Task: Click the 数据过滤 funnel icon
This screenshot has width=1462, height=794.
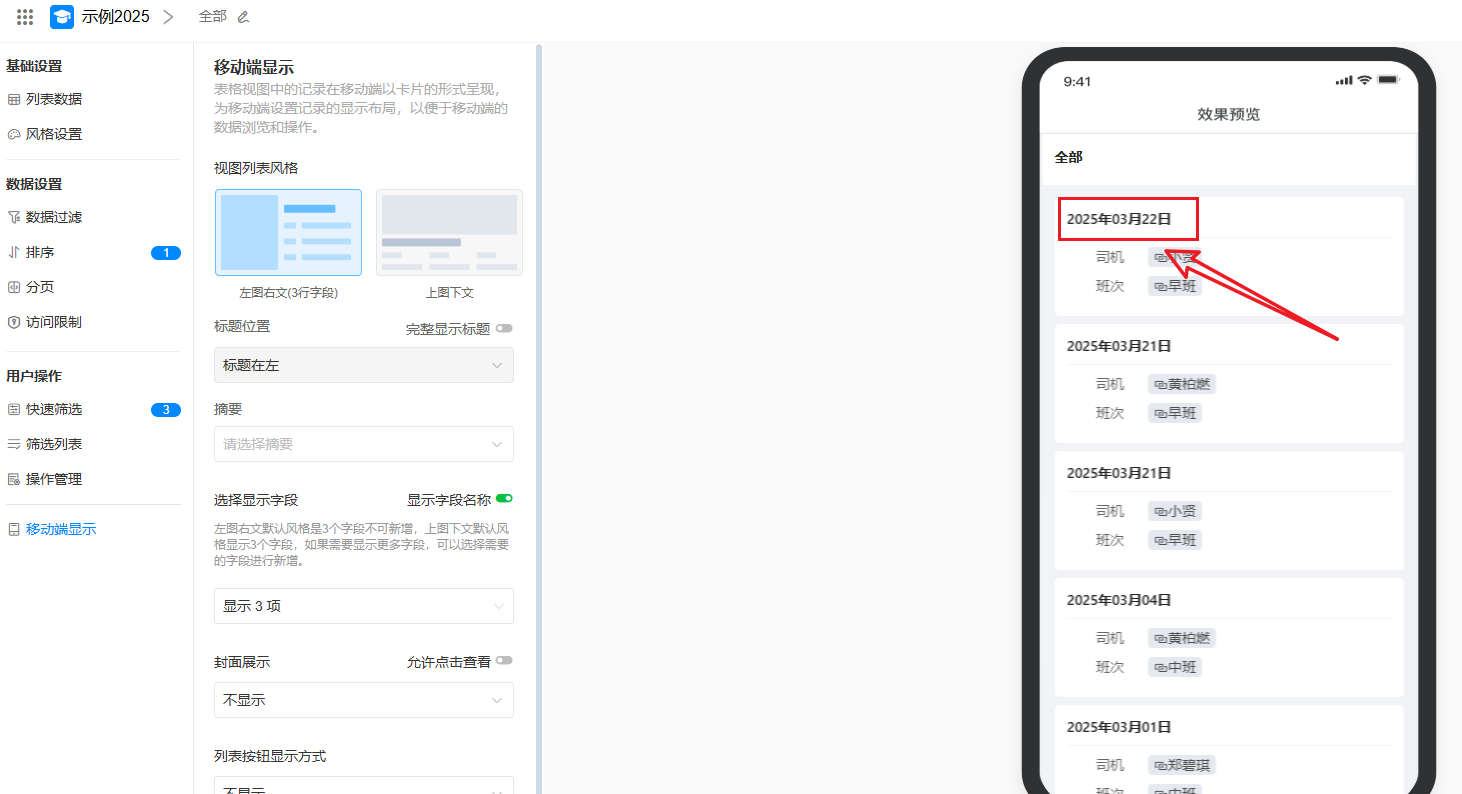Action: tap(13, 217)
